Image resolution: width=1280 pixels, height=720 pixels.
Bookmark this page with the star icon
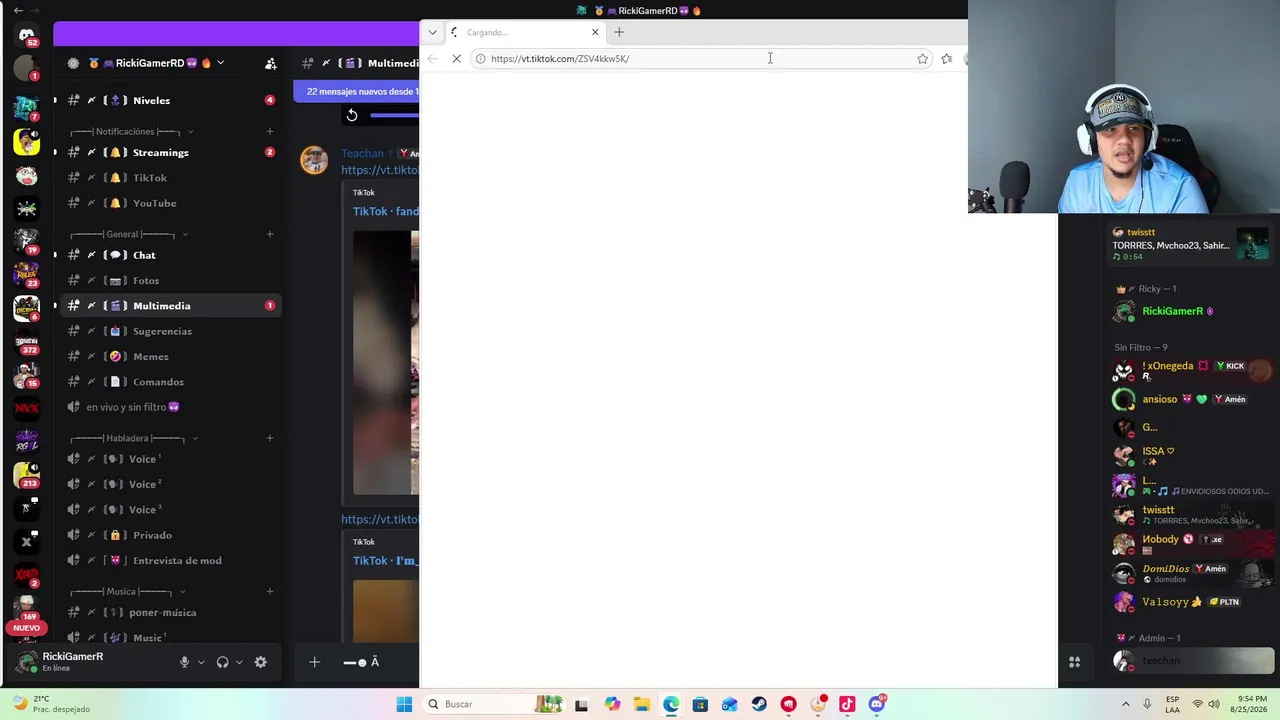pyautogui.click(x=922, y=59)
